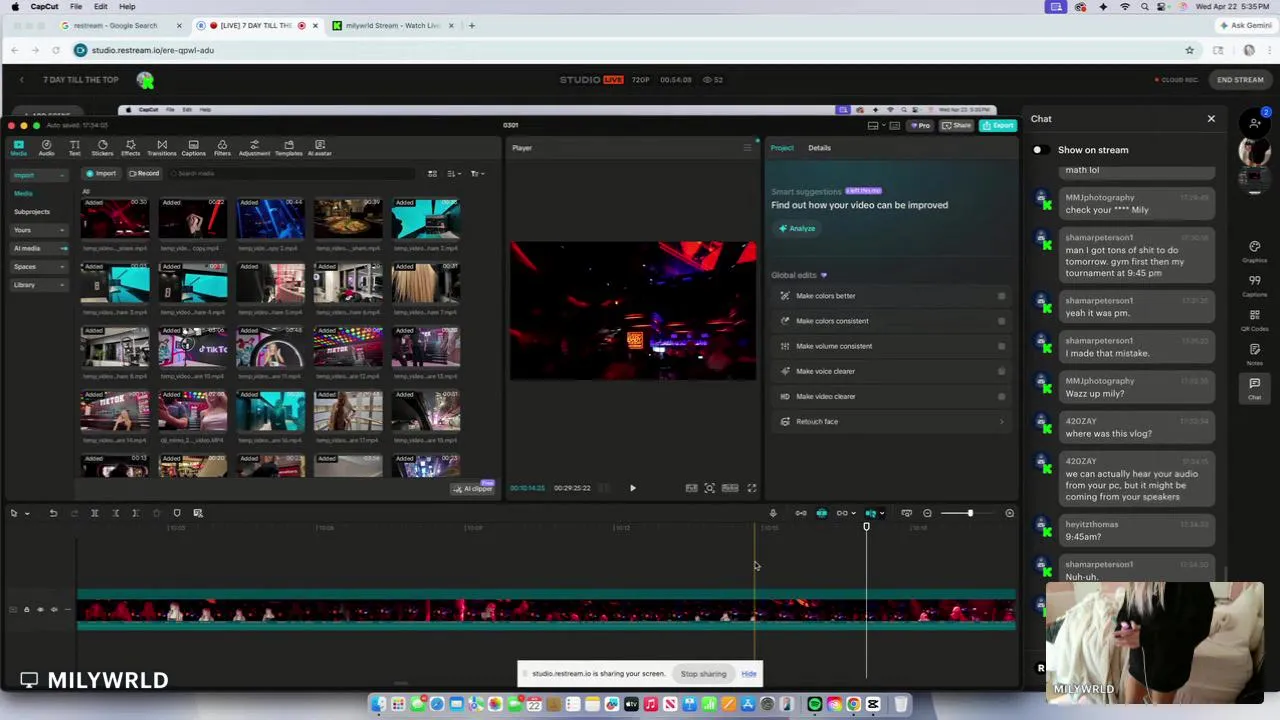Expand the Retouch face option arrow
Viewport: 1280px width, 720px height.
(1001, 422)
